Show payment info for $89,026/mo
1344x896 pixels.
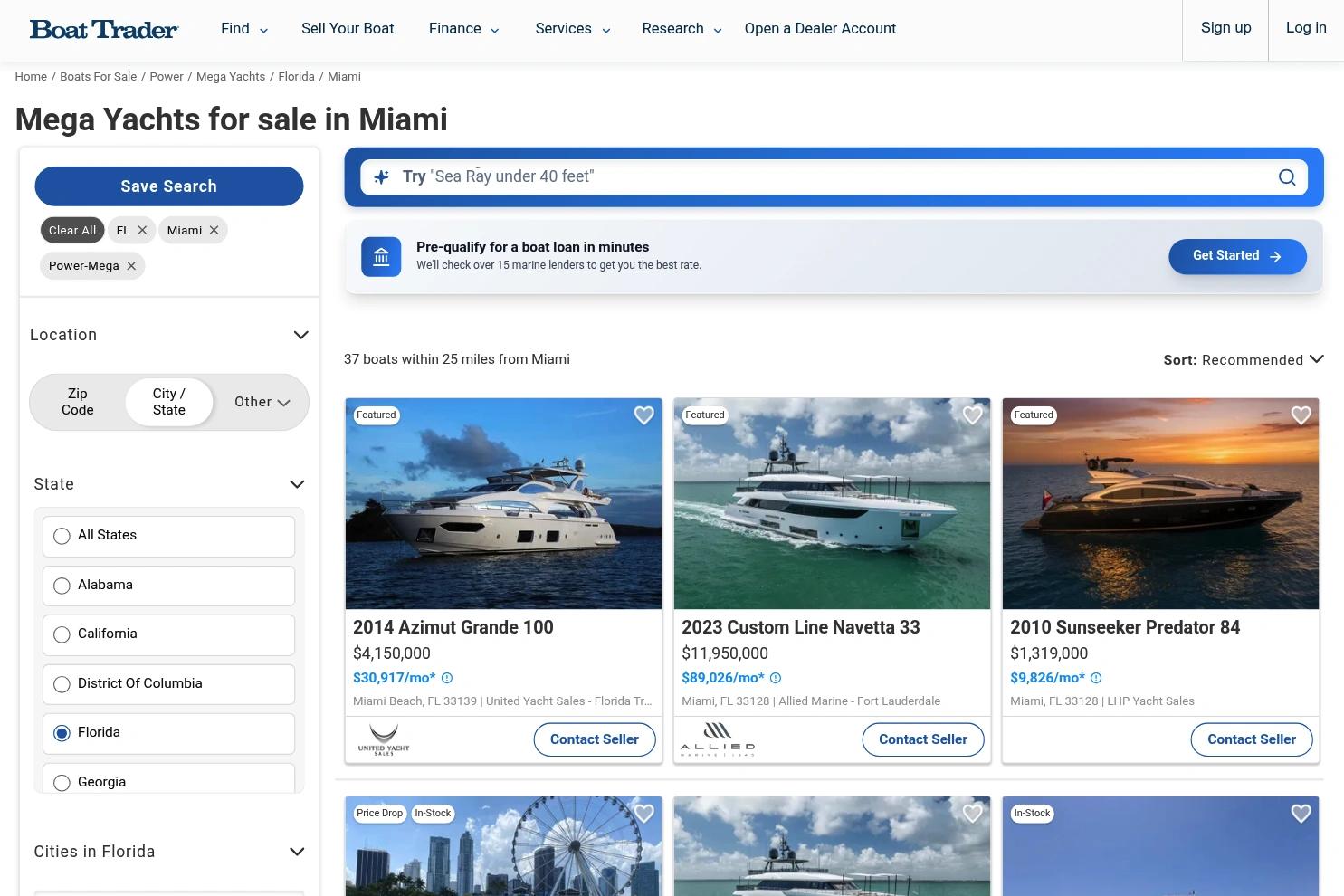[x=776, y=678]
